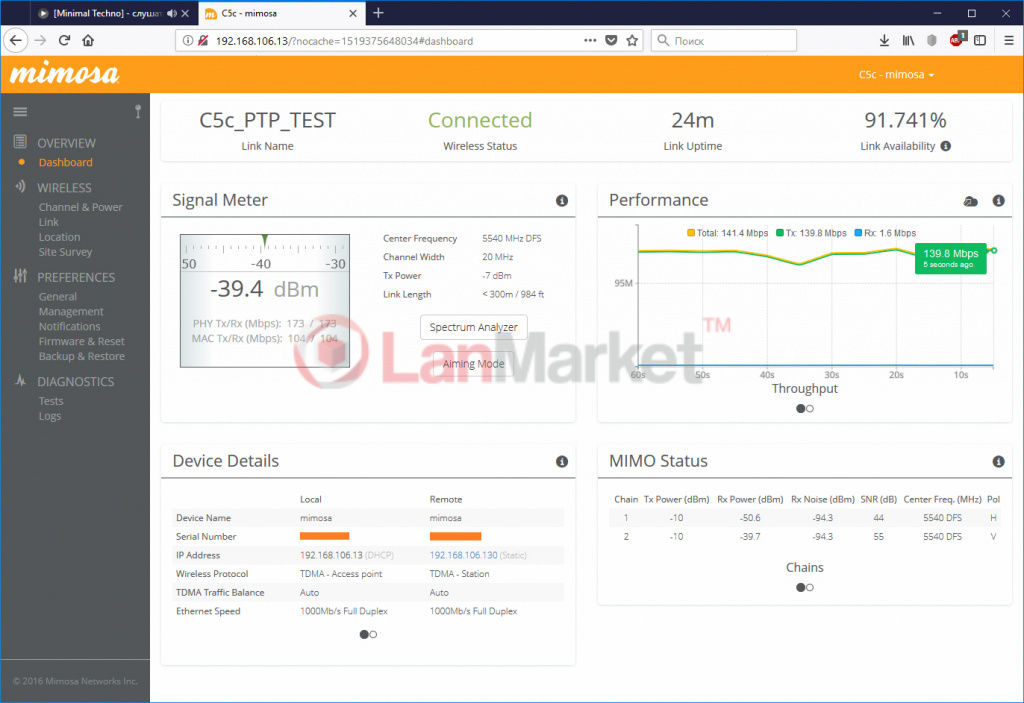Open the MIMO Status info icon
Viewport: 1024px width, 703px height.
[998, 462]
